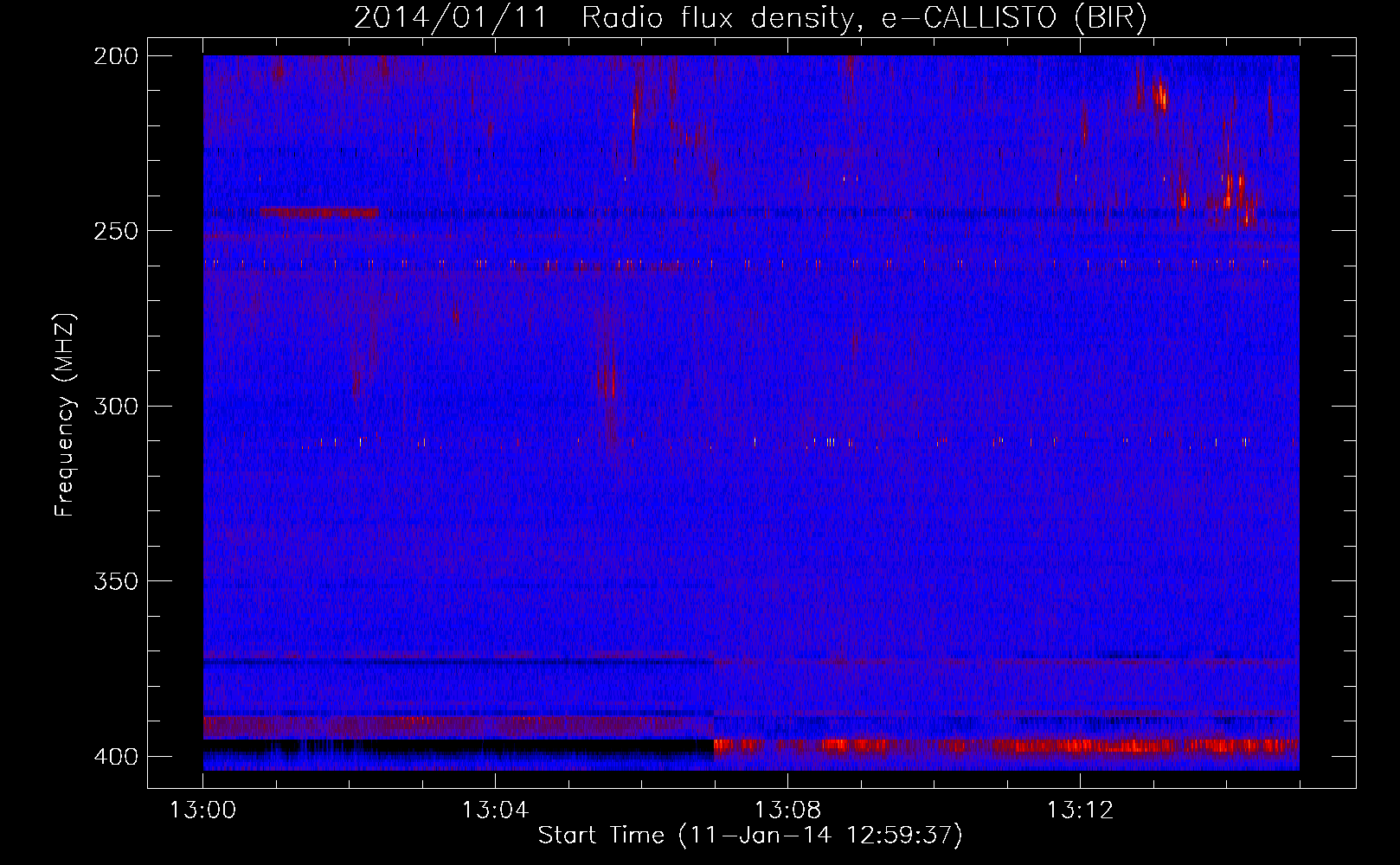
Task: Click the 13:12 time tick label
Action: (1080, 811)
